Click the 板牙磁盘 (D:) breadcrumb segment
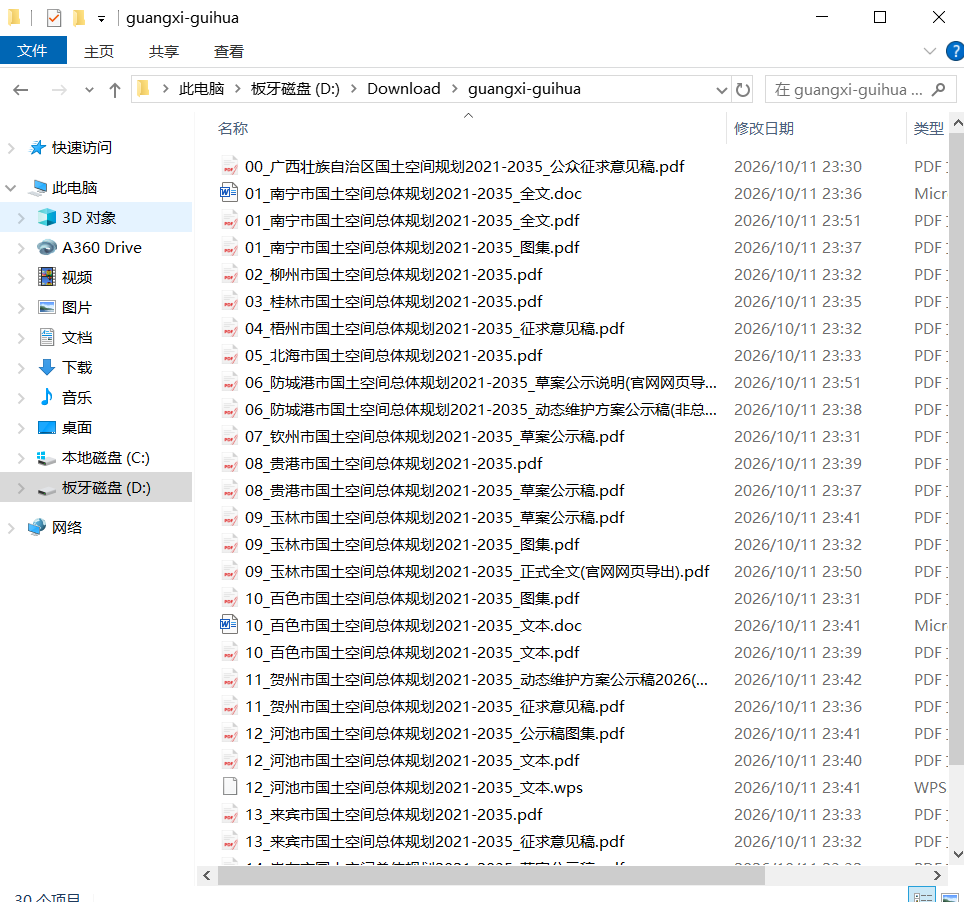Image resolution: width=964 pixels, height=902 pixels. (295, 89)
